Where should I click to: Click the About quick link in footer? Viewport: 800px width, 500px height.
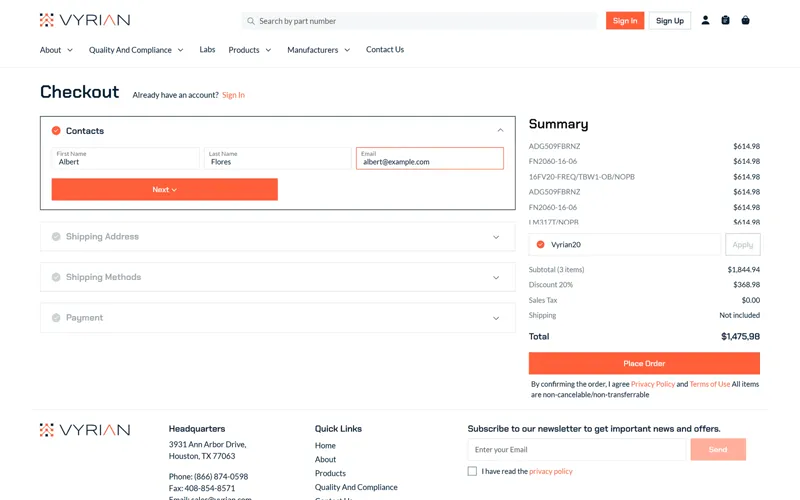coord(326,459)
